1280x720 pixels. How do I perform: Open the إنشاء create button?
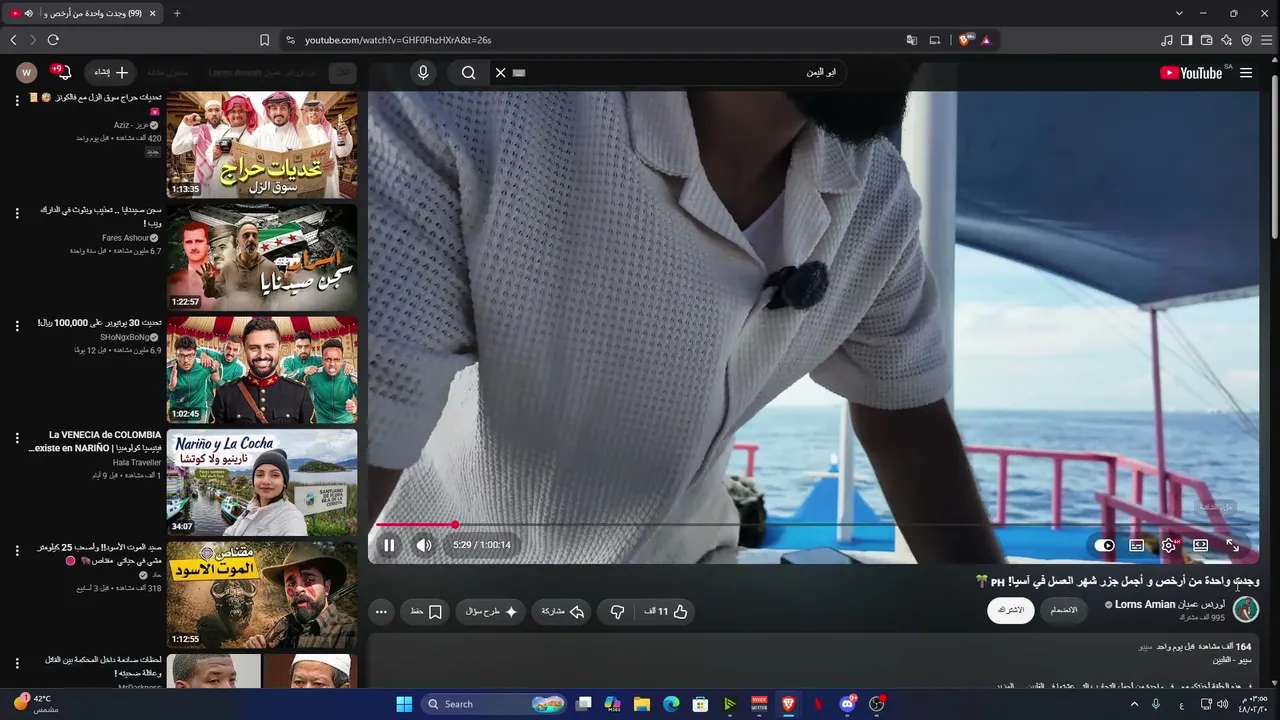tap(110, 73)
